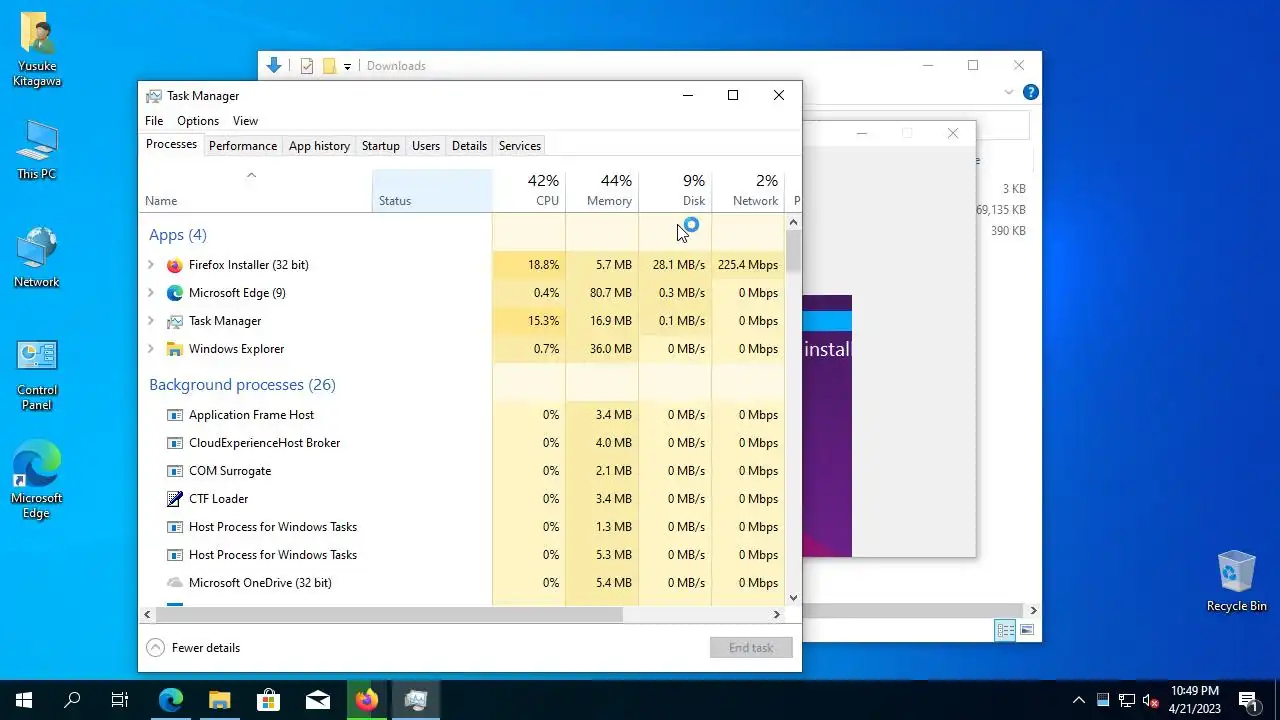The image size is (1280, 720).
Task: Click the Downloads window help icon
Action: 1031,92
